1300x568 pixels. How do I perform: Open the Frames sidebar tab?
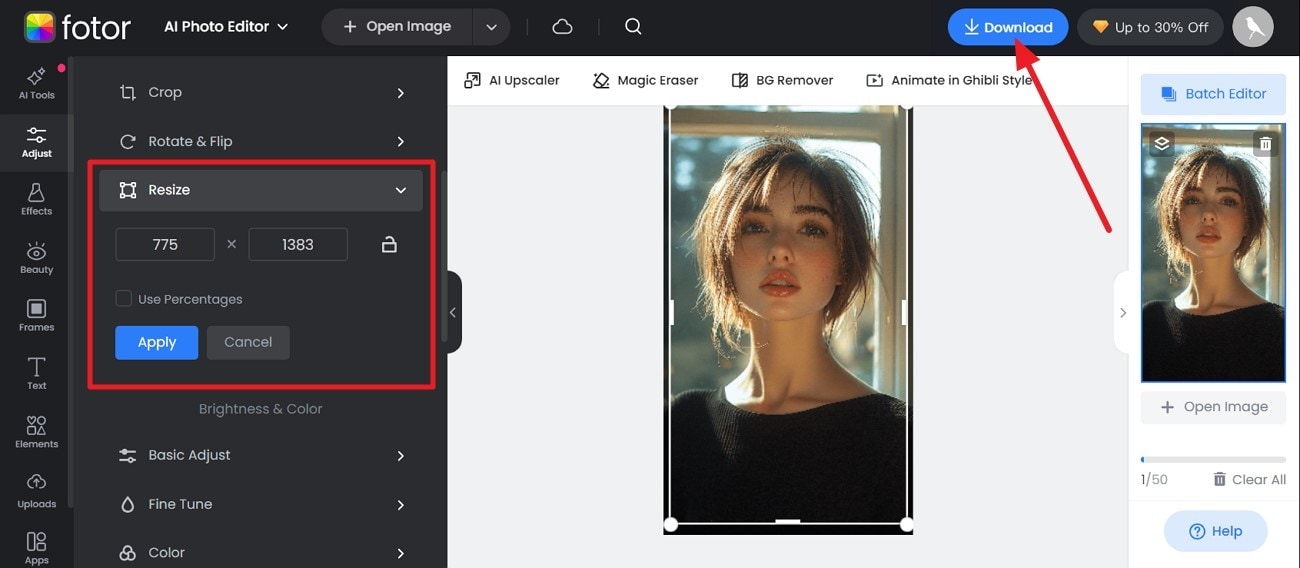tap(36, 316)
